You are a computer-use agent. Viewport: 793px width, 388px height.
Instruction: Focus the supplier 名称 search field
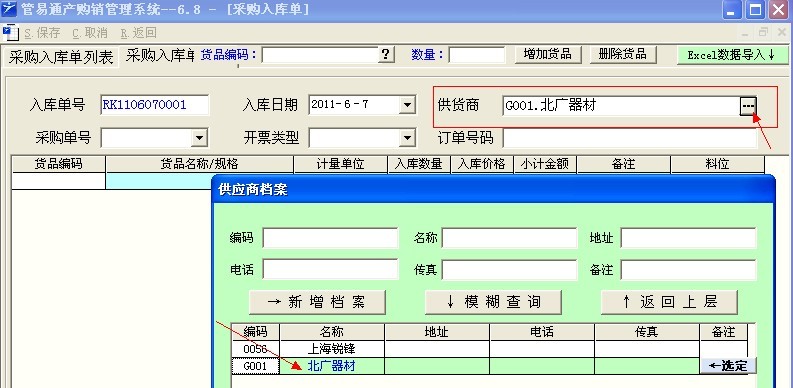coord(509,238)
